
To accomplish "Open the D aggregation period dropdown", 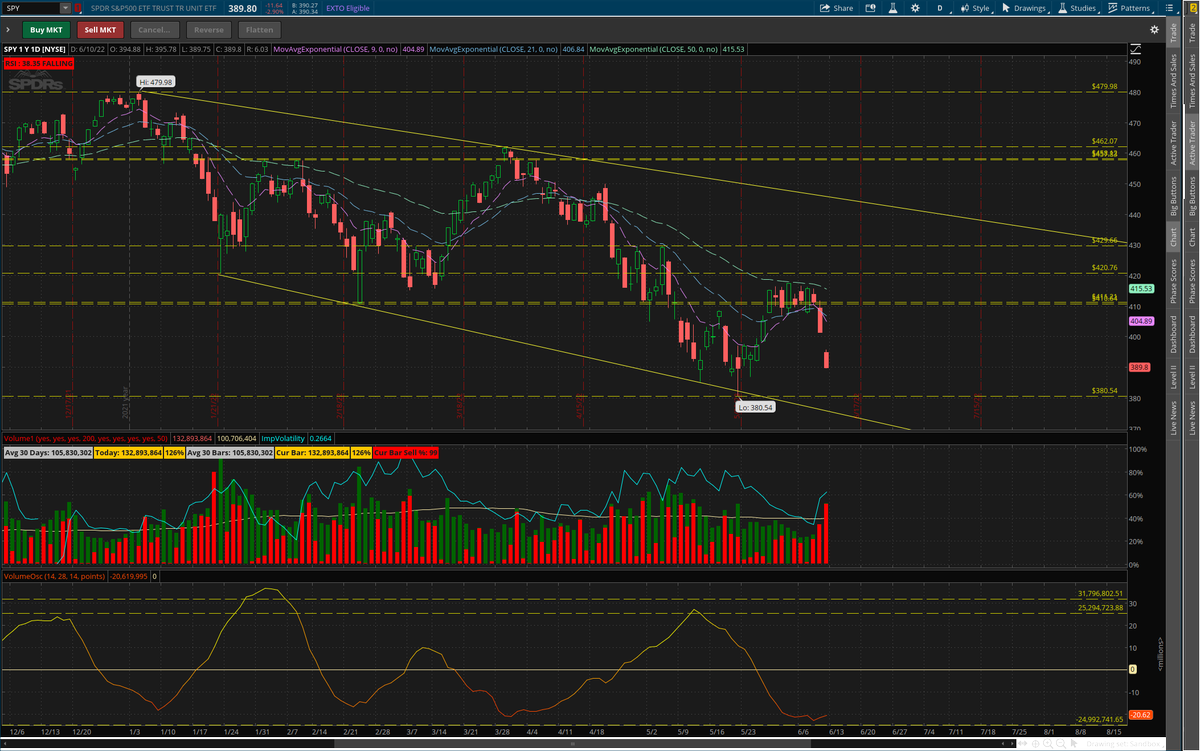I will tap(940, 8).
